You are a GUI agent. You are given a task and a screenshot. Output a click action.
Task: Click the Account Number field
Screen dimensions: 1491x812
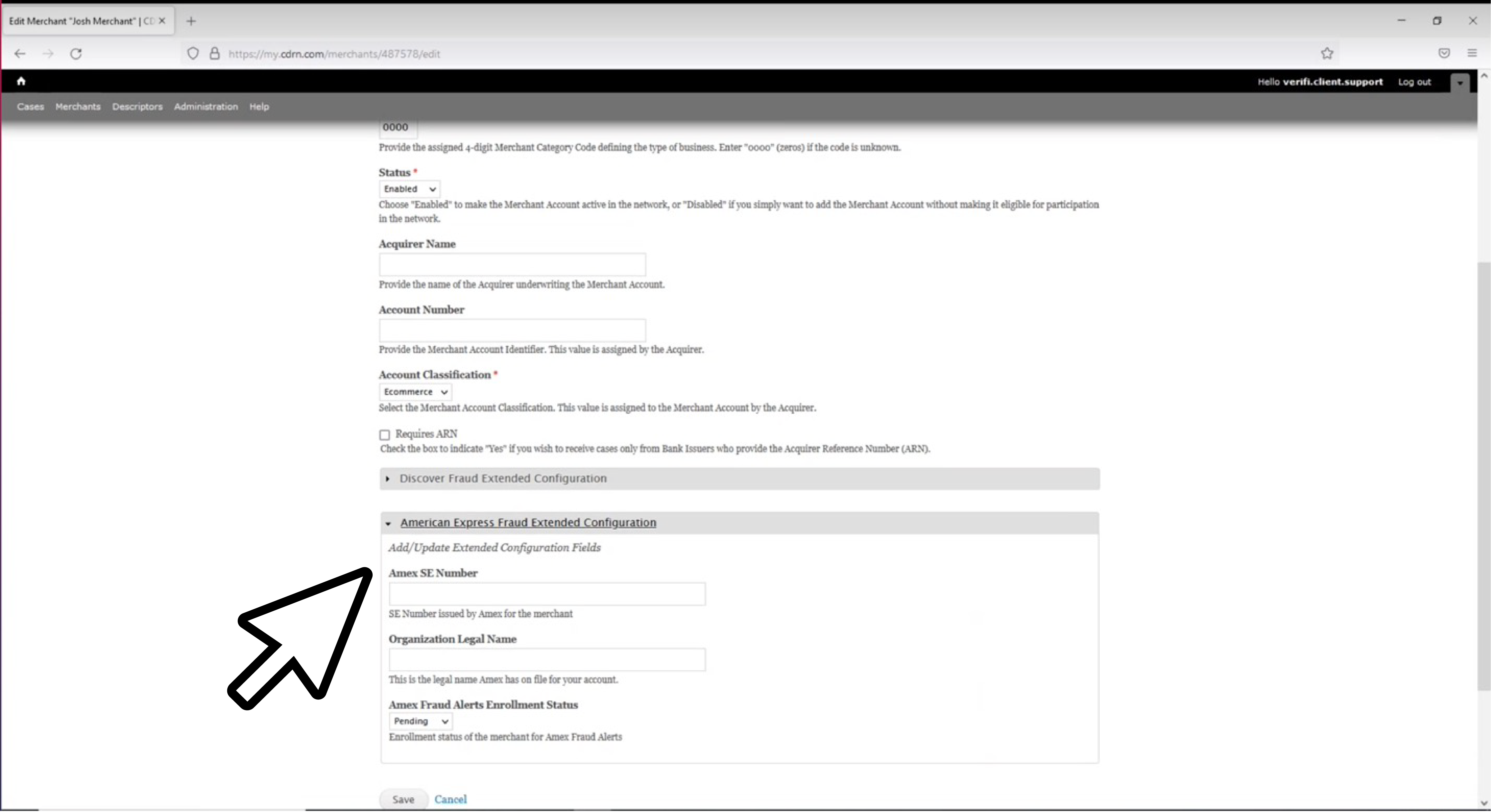(512, 330)
